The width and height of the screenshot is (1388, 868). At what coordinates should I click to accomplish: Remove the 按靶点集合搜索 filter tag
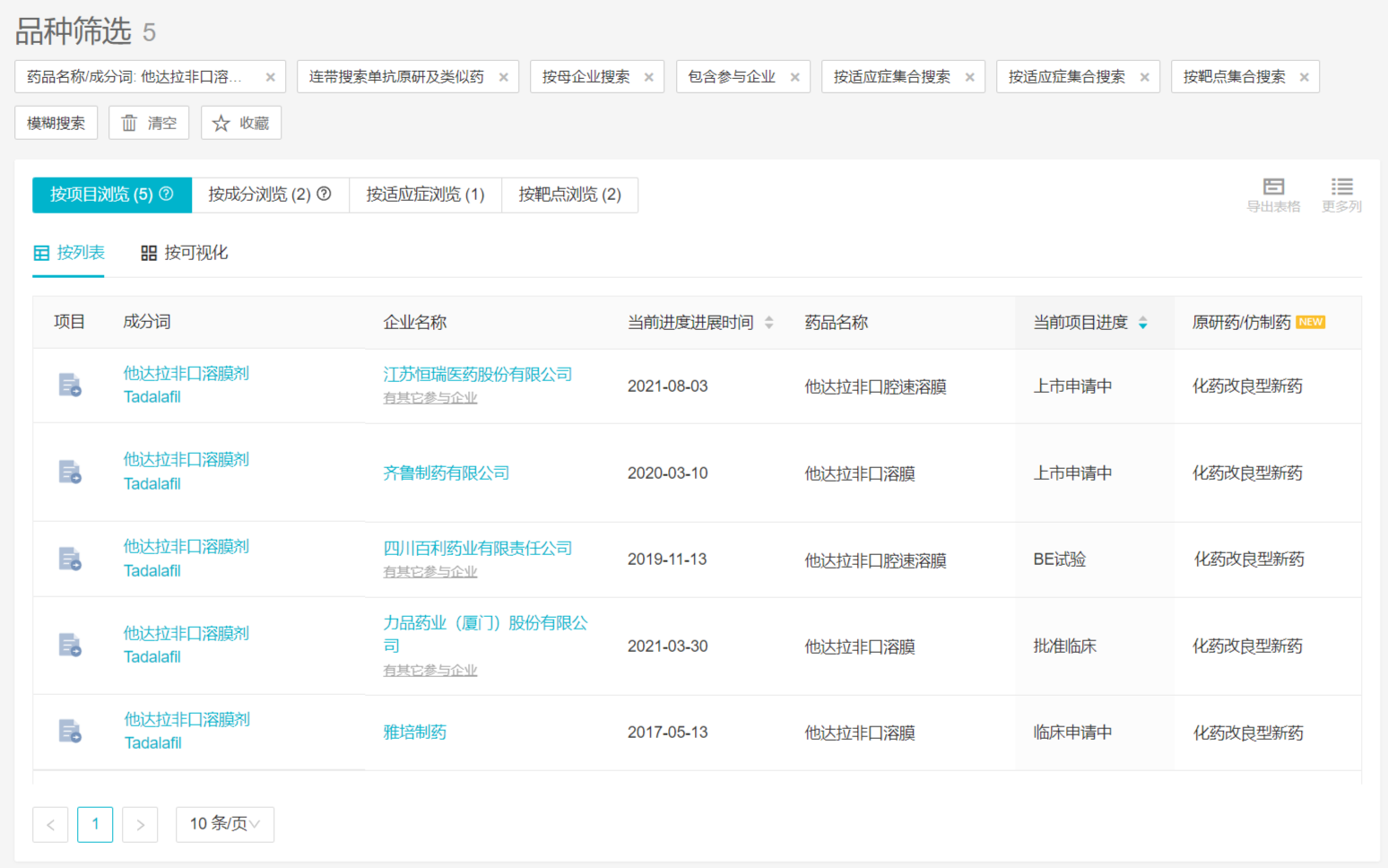point(1304,77)
